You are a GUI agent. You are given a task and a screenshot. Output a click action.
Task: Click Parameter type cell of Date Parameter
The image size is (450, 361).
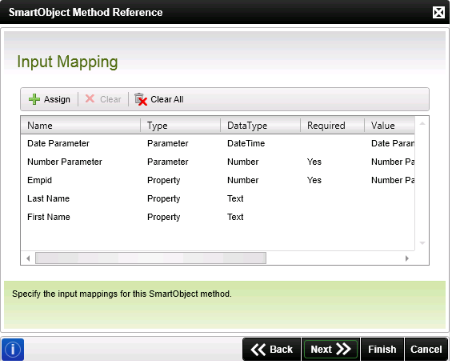(168, 143)
